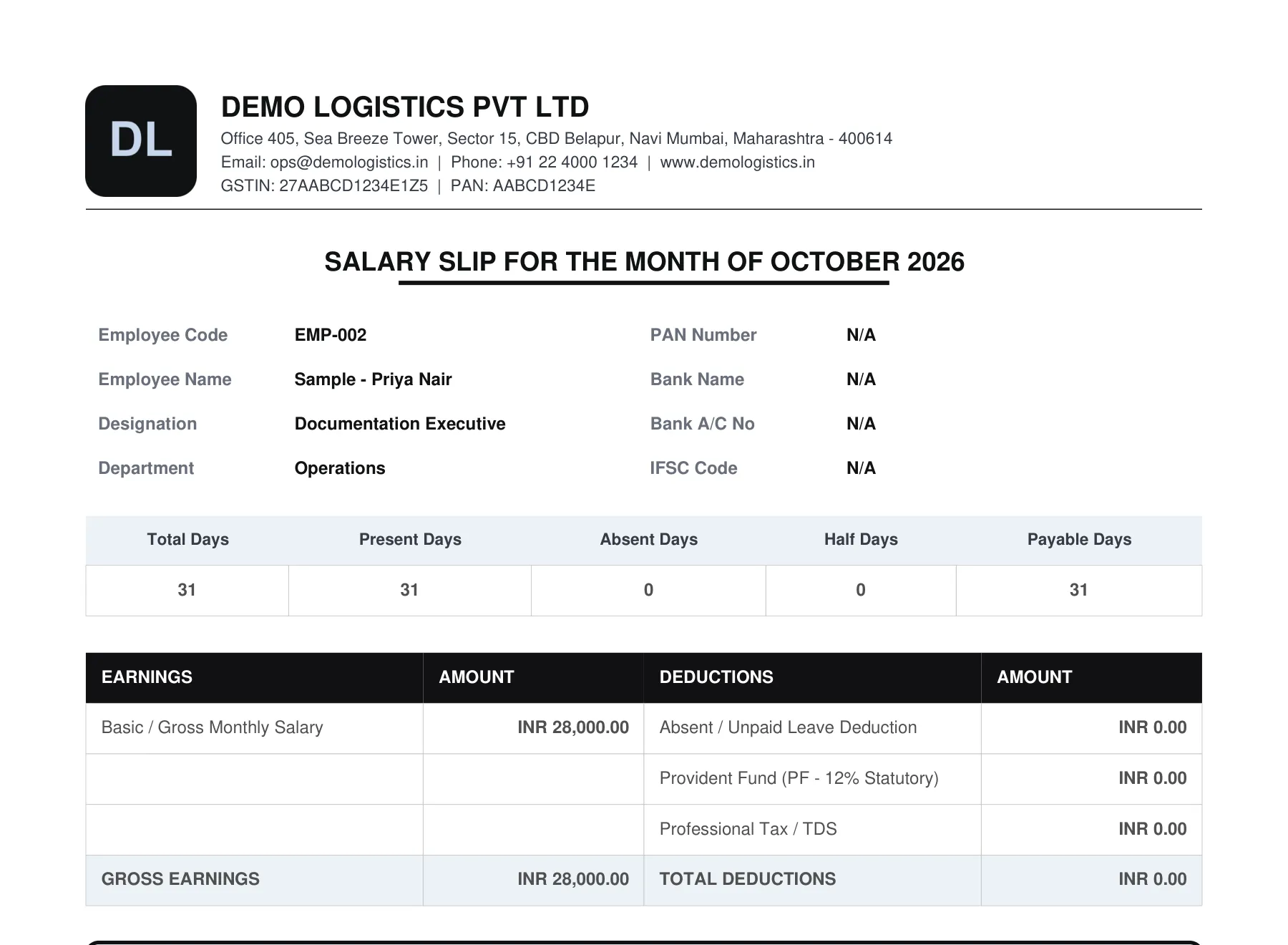
Task: Click the 31 value under Total Days
Action: (187, 590)
